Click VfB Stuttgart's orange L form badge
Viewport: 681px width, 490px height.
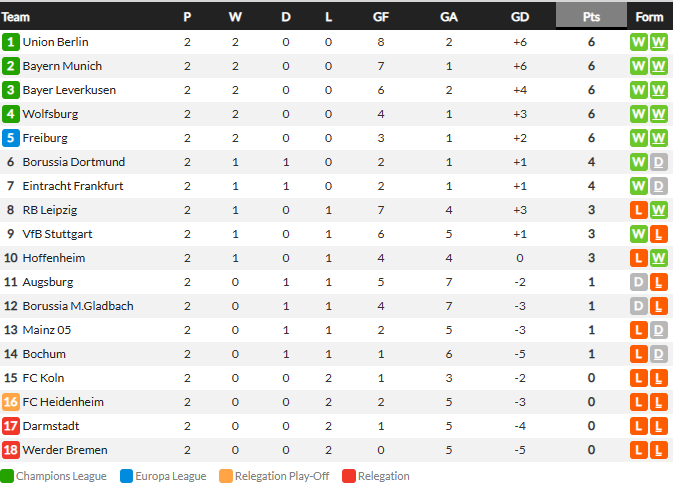[658, 234]
